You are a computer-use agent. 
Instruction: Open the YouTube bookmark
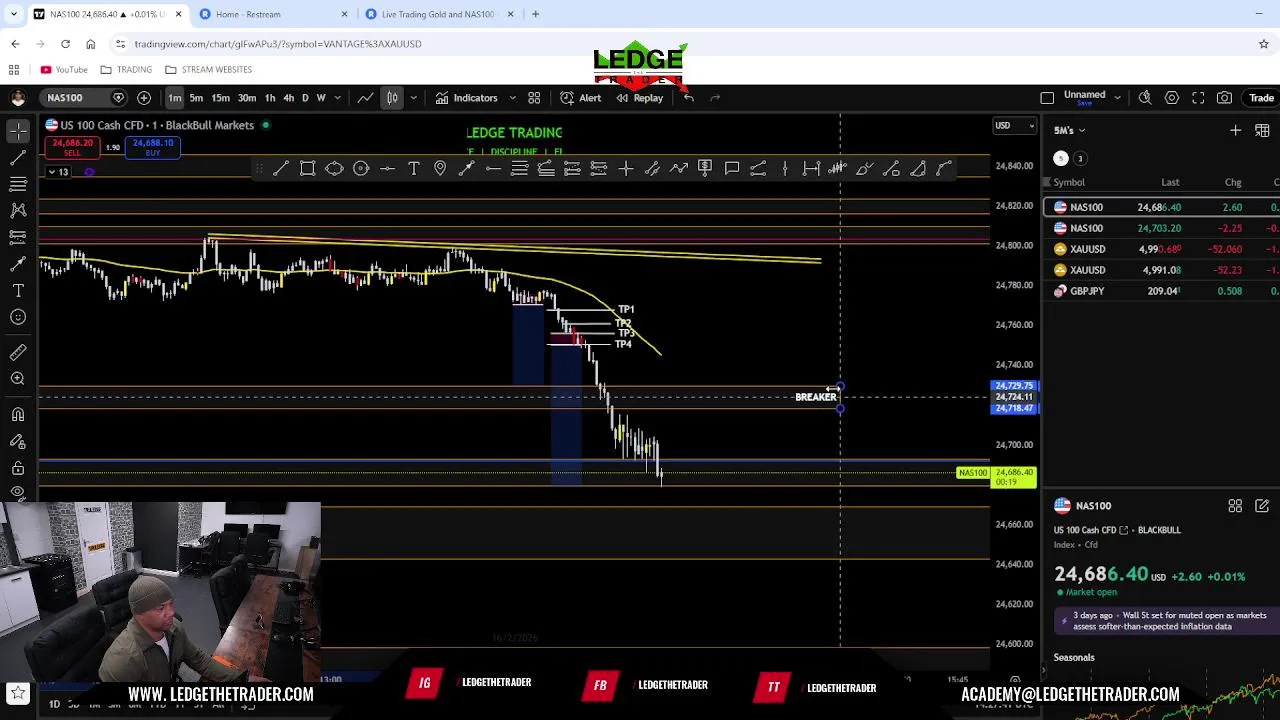(64, 70)
